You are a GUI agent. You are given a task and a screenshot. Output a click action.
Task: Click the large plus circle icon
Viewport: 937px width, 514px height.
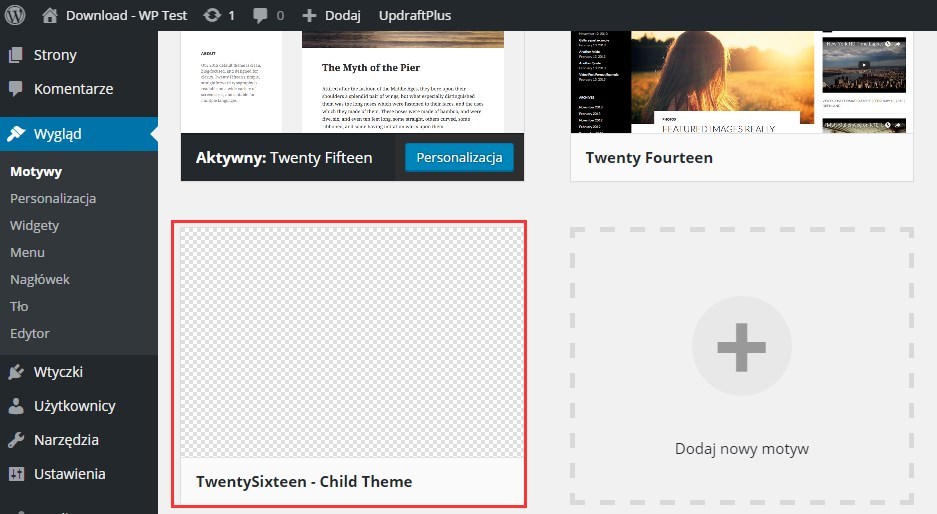(742, 347)
